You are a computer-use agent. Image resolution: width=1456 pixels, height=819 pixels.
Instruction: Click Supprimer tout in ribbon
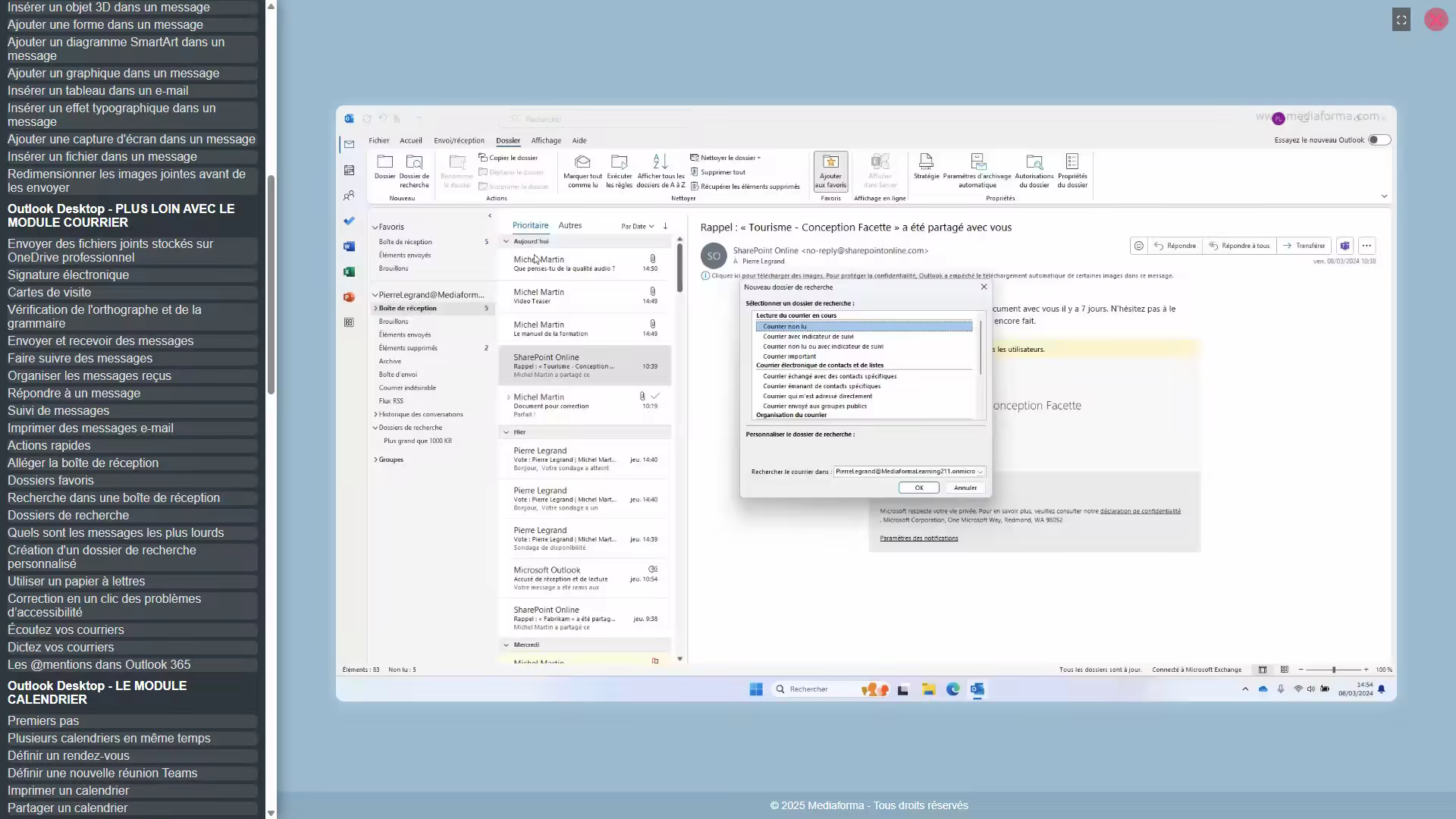[717, 172]
